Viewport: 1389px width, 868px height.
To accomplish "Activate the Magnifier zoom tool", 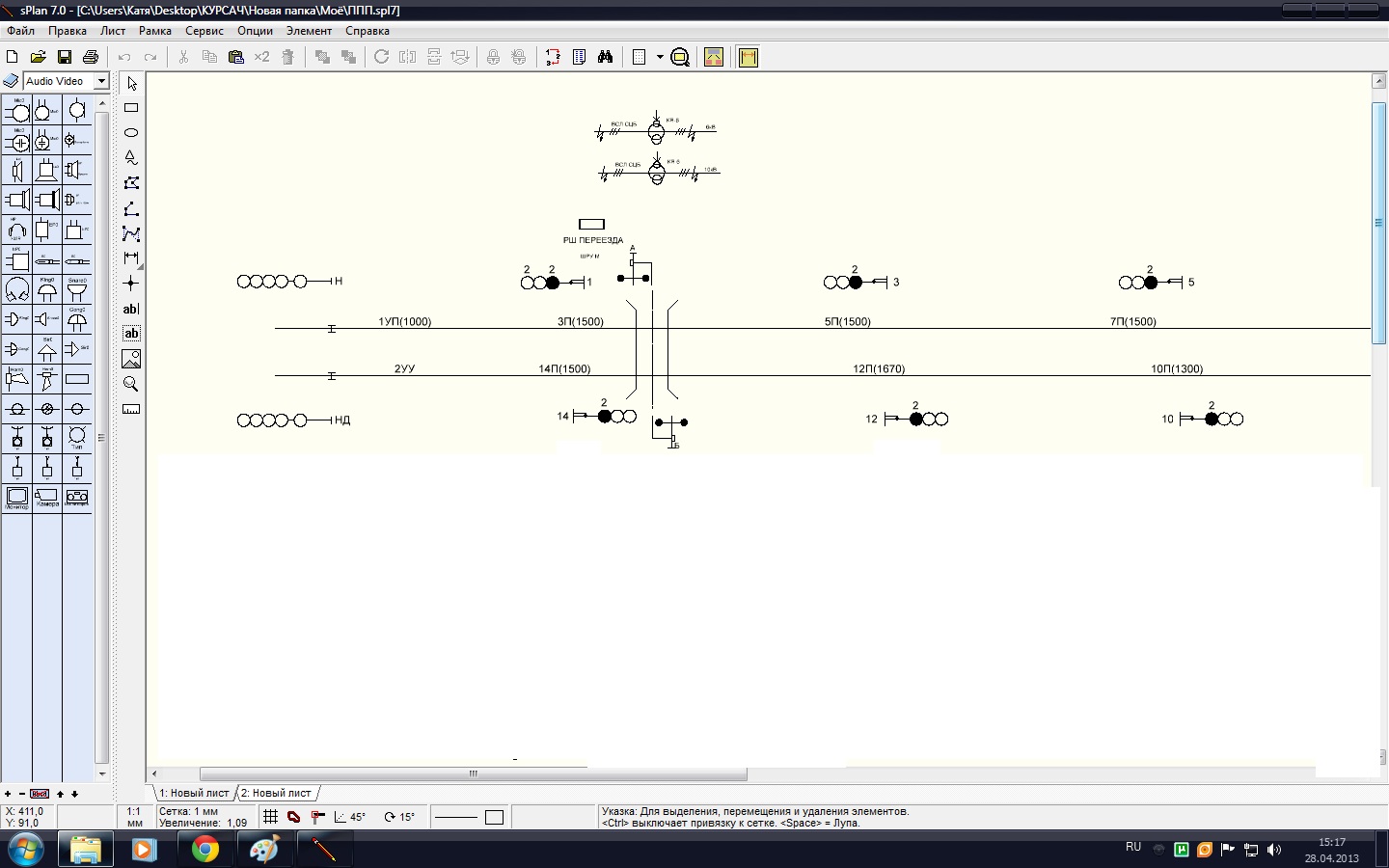I will tap(131, 384).
